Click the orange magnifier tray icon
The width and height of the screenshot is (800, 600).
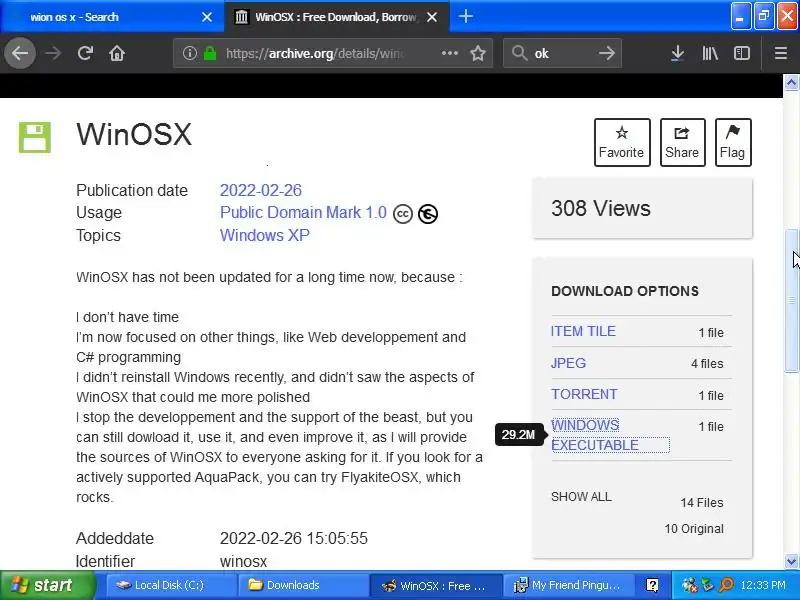[x=726, y=585]
